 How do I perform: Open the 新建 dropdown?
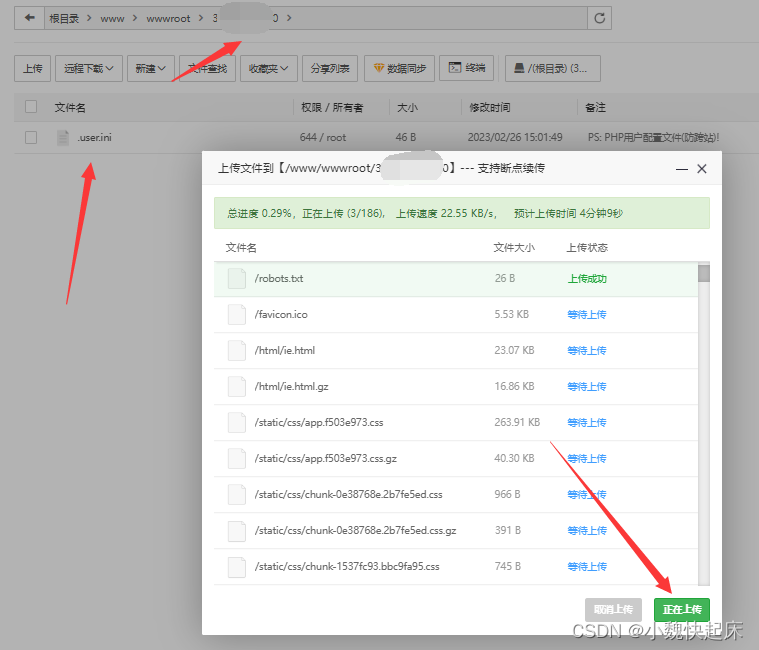151,68
